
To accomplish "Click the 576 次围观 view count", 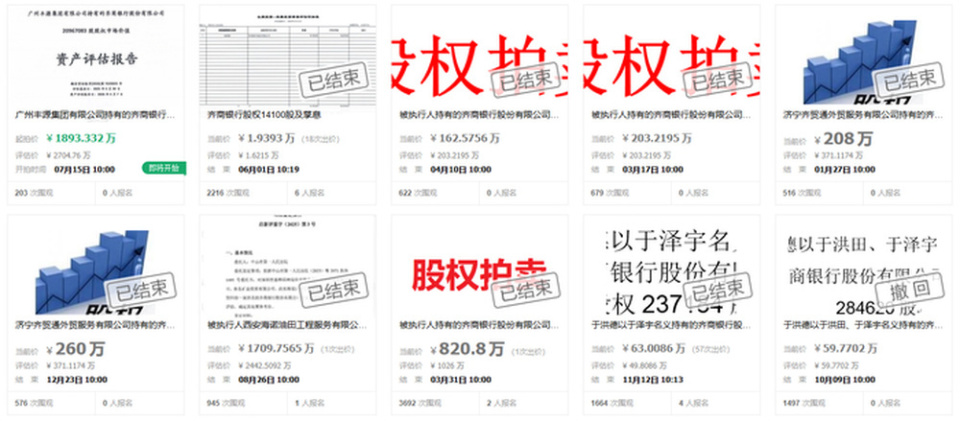I will [x=33, y=403].
